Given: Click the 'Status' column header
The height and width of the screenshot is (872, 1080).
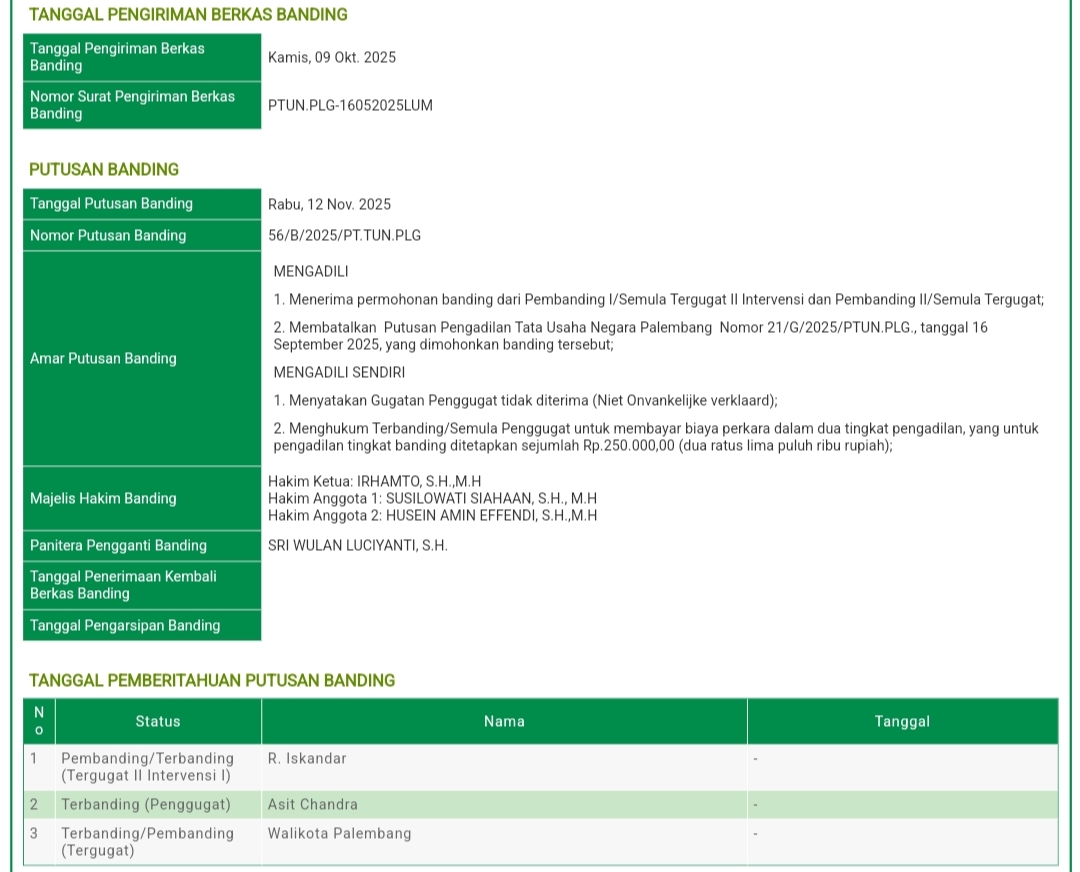Looking at the screenshot, I should (158, 721).
